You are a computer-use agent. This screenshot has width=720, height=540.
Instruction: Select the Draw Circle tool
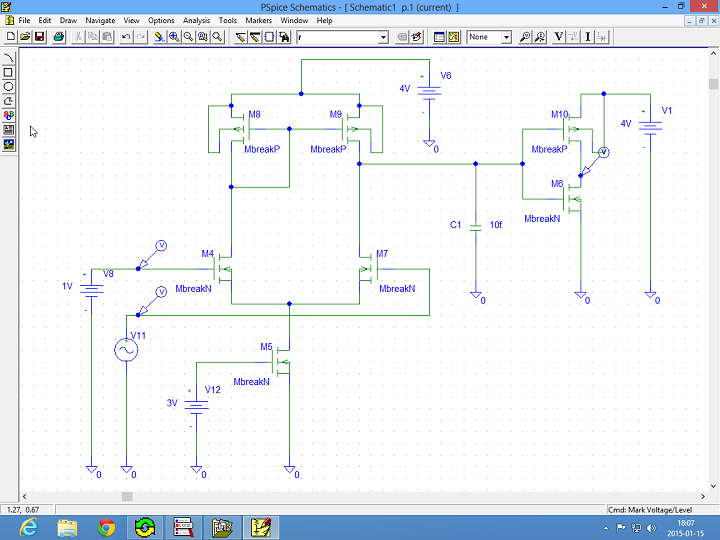(x=9, y=86)
